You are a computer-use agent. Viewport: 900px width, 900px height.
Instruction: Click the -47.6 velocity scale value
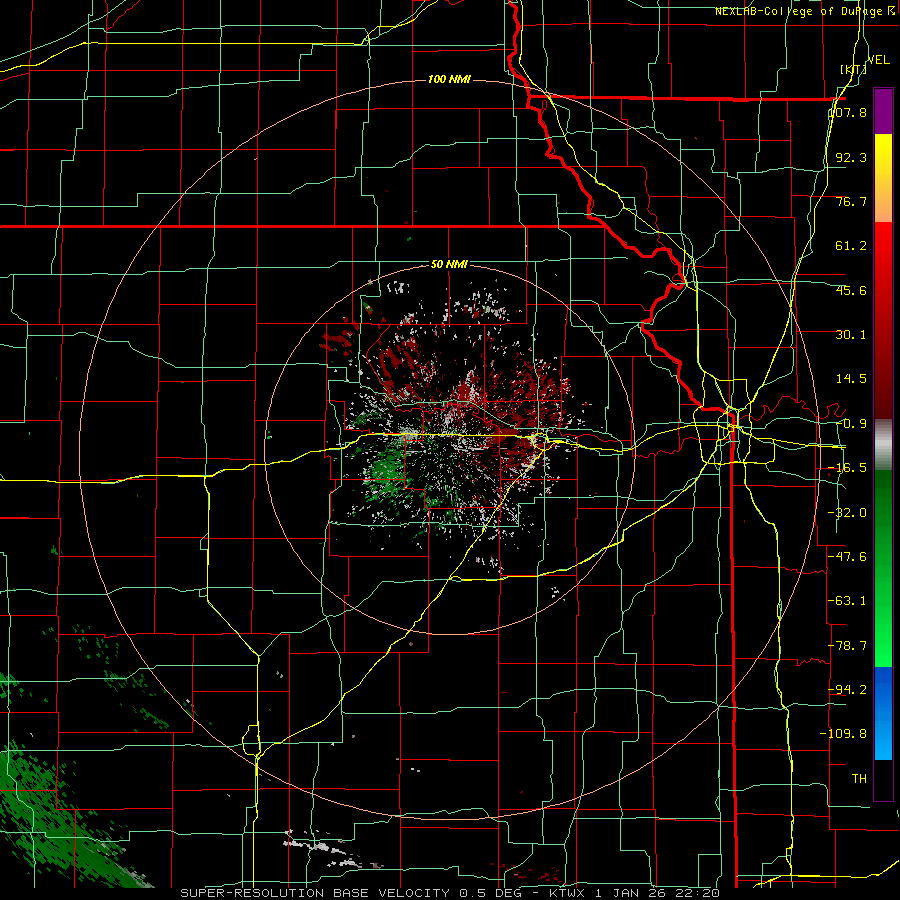(x=848, y=557)
